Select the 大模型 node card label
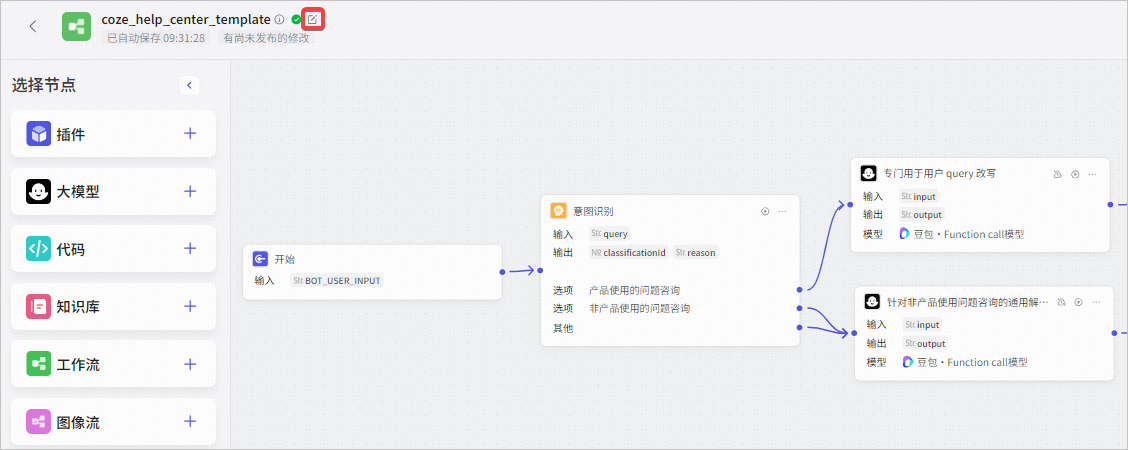 point(78,192)
